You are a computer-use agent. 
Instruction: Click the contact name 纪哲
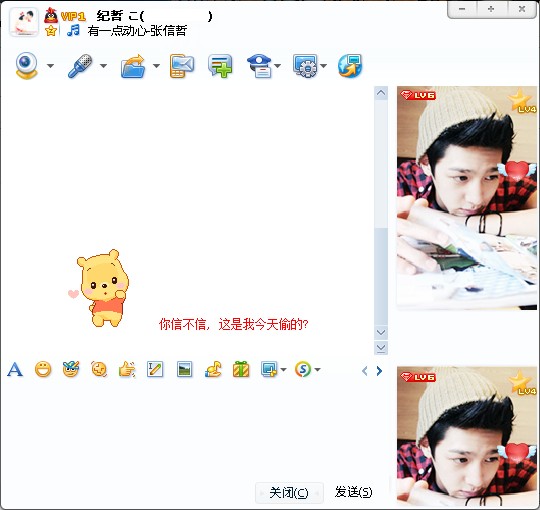pos(110,16)
